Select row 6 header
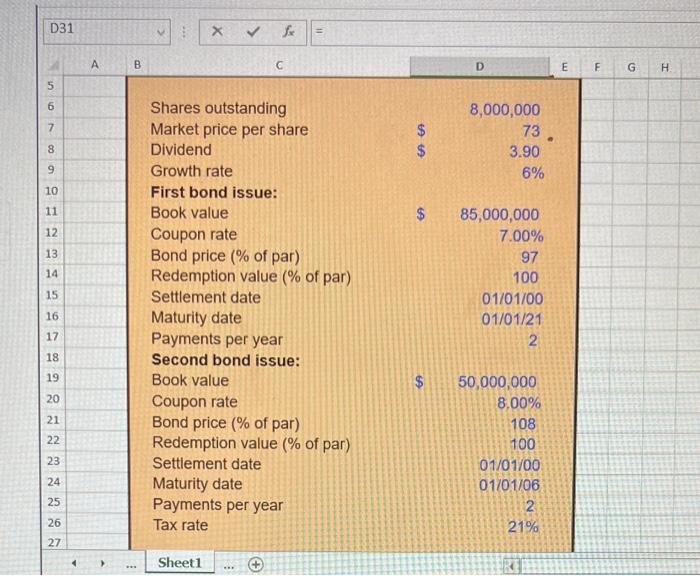This screenshot has width=700, height=576. tap(51, 106)
